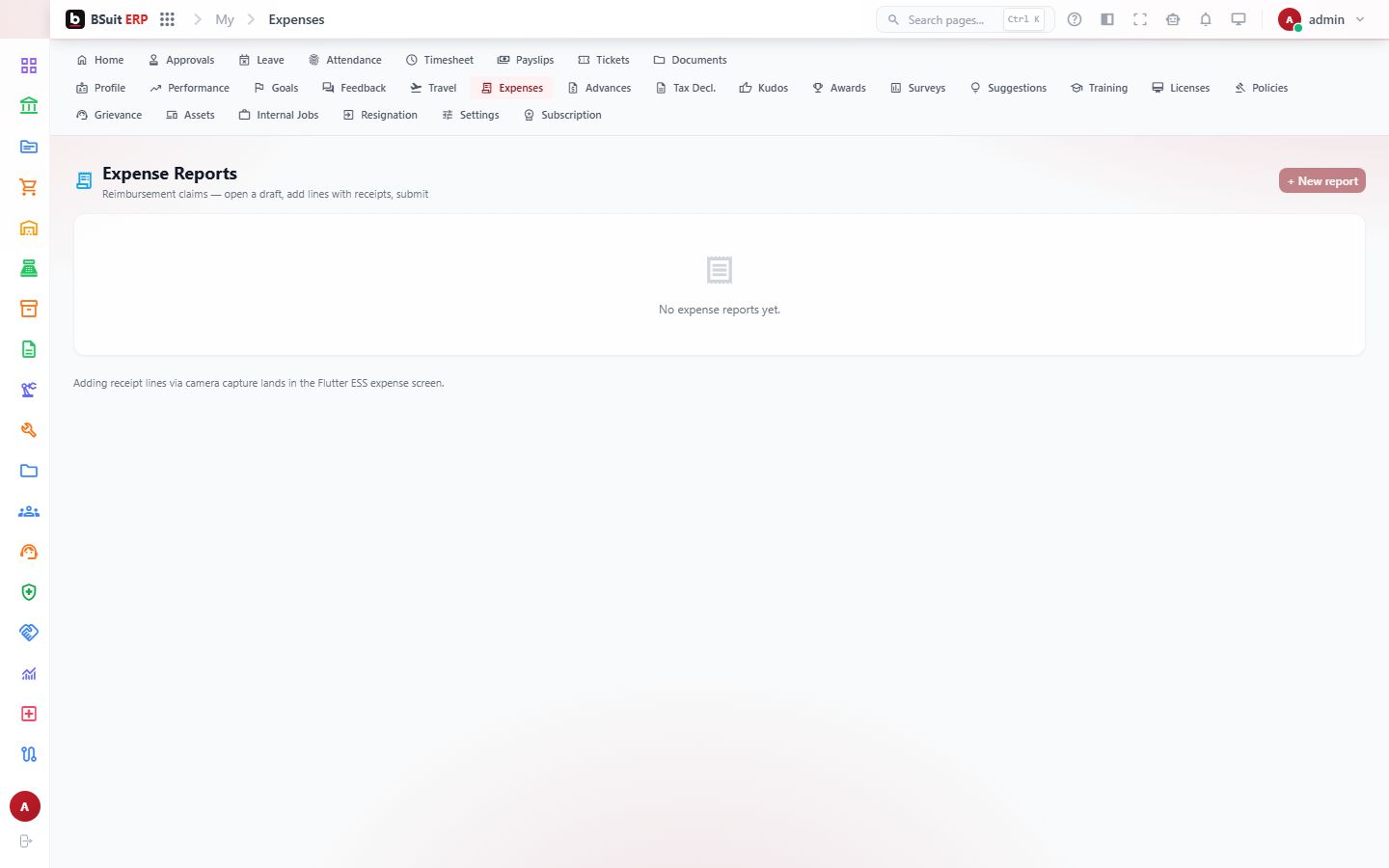This screenshot has height=868, width=1389.
Task: Open the dashboard grid icon in sidebar
Action: pos(29,66)
